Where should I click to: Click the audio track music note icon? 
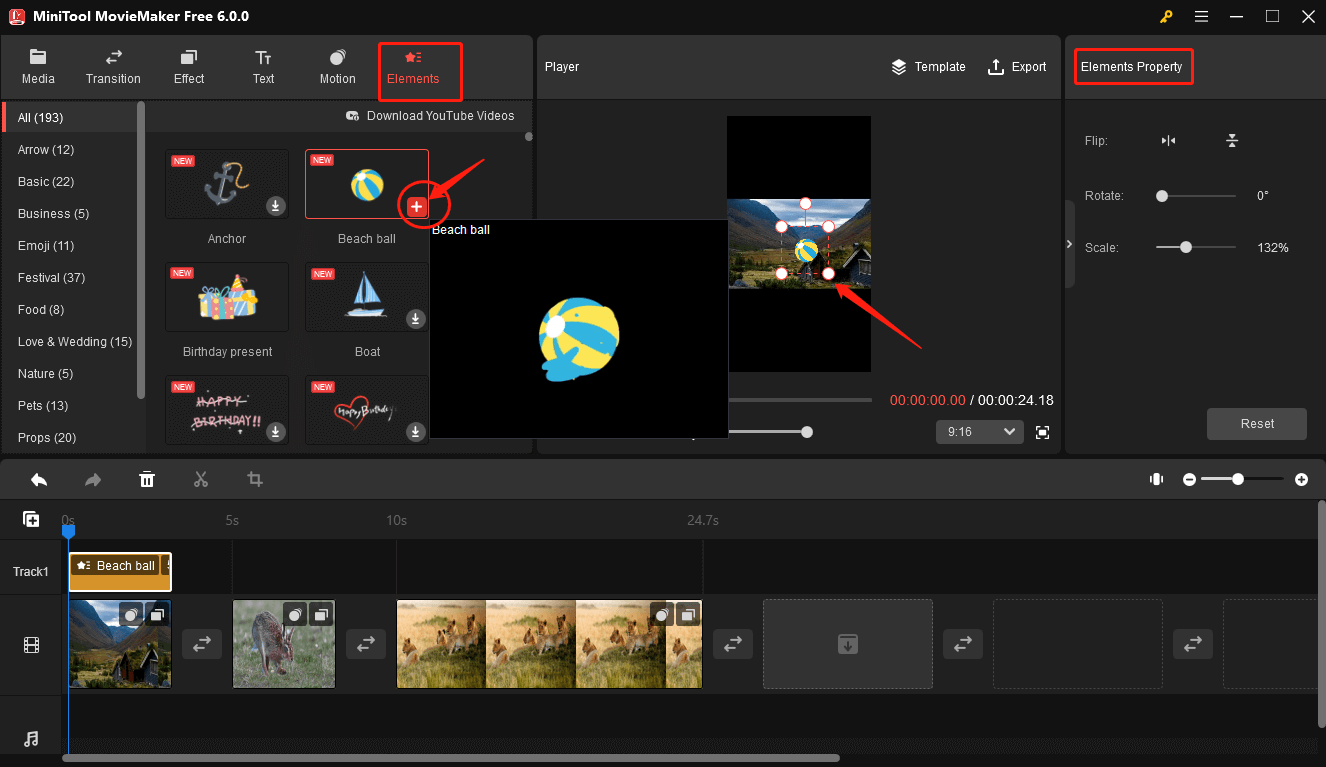31,739
